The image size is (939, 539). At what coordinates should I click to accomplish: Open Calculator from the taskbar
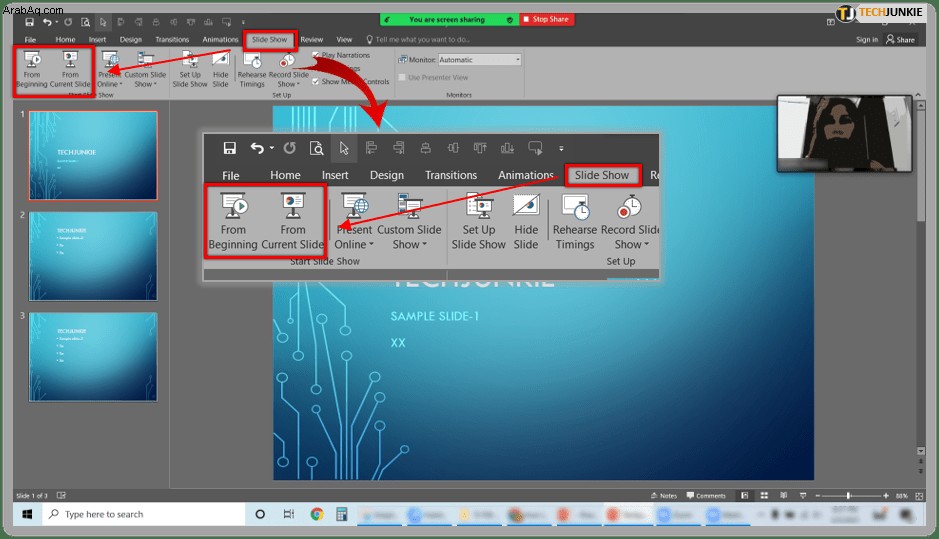click(x=342, y=514)
